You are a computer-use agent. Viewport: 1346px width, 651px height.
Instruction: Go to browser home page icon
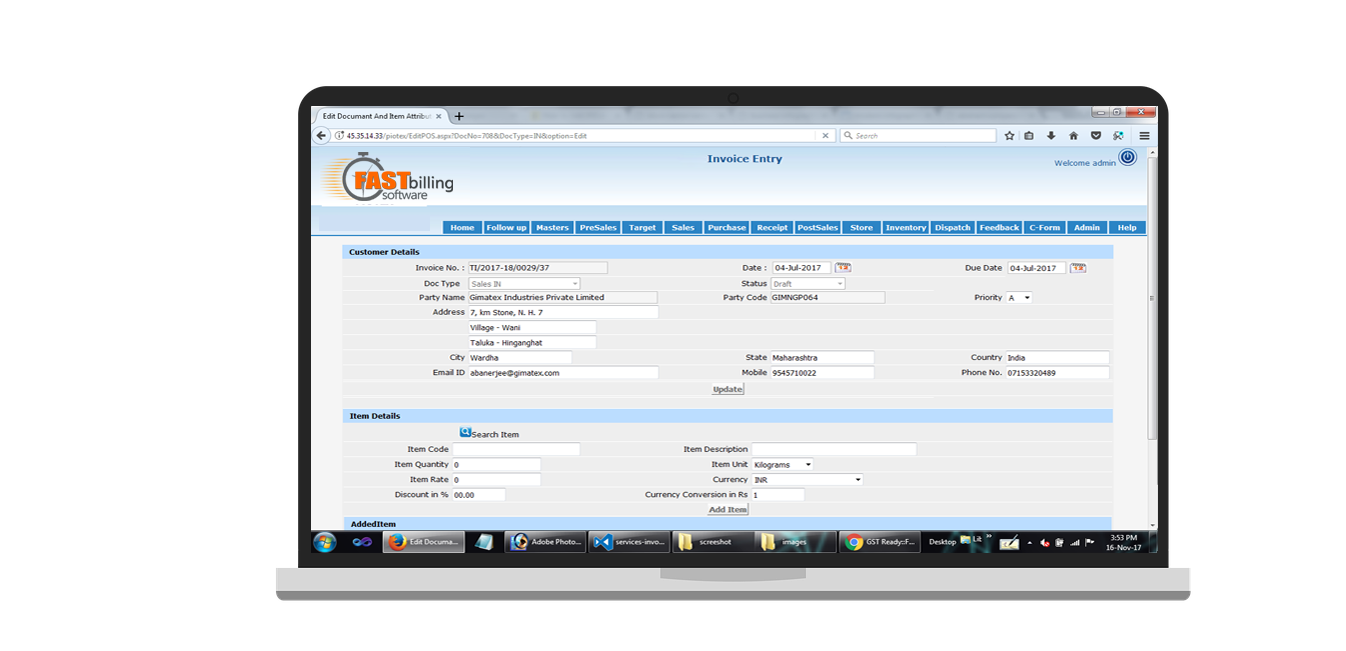coord(1073,136)
